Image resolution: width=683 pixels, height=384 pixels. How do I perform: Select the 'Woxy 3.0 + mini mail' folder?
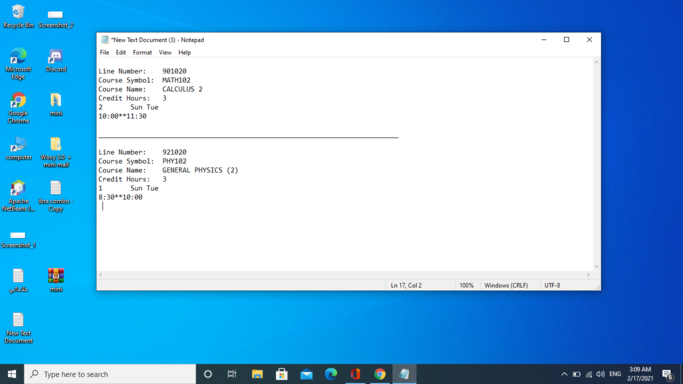56,152
